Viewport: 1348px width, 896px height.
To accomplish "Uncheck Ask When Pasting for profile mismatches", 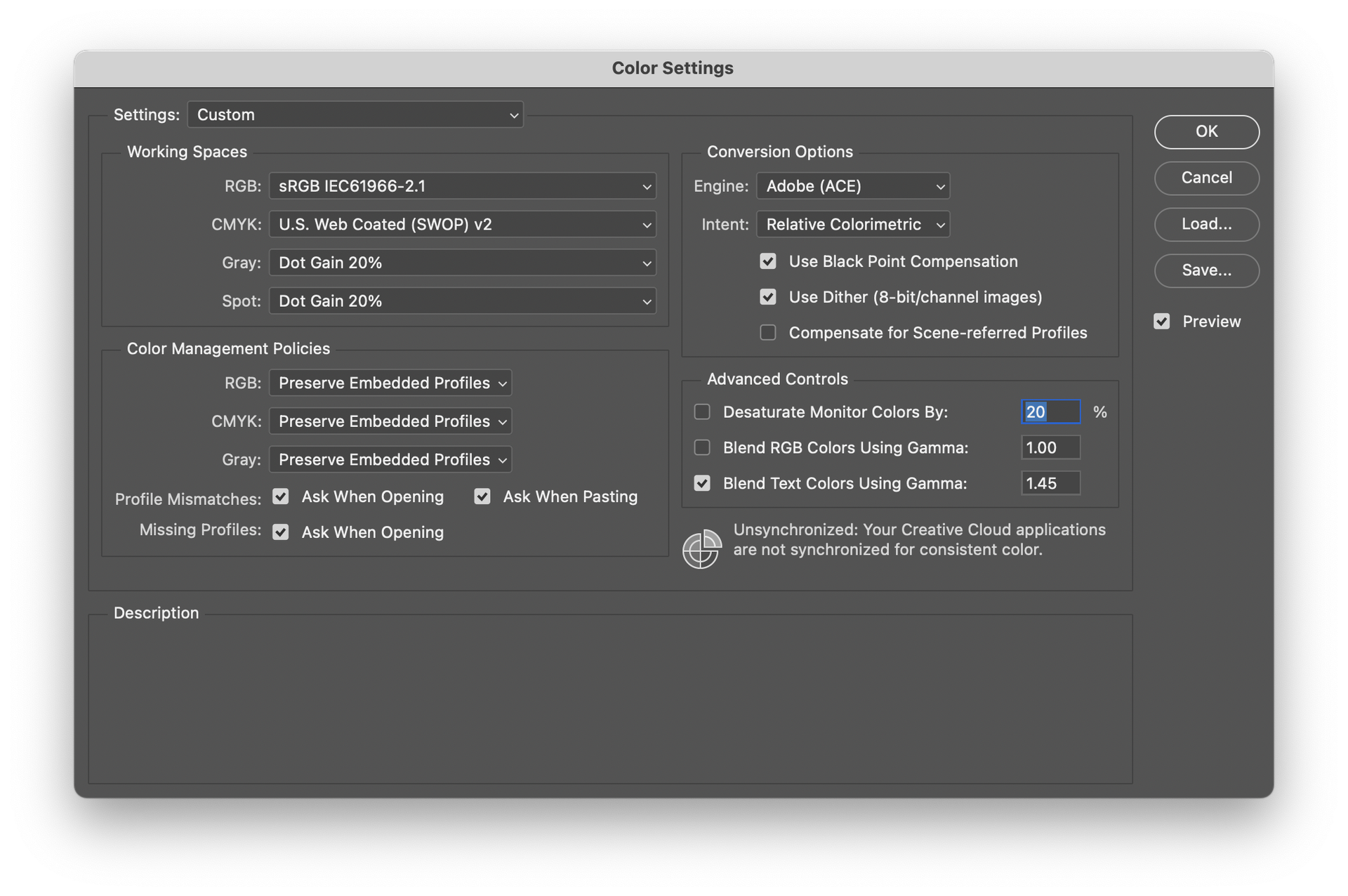I will [x=482, y=496].
